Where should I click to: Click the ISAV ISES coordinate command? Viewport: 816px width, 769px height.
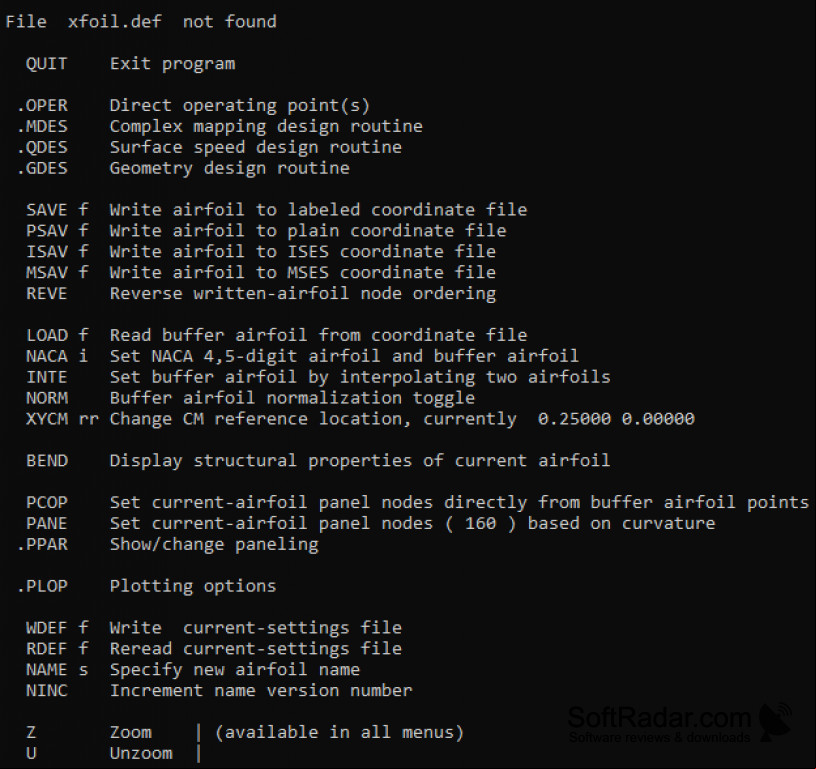click(261, 252)
